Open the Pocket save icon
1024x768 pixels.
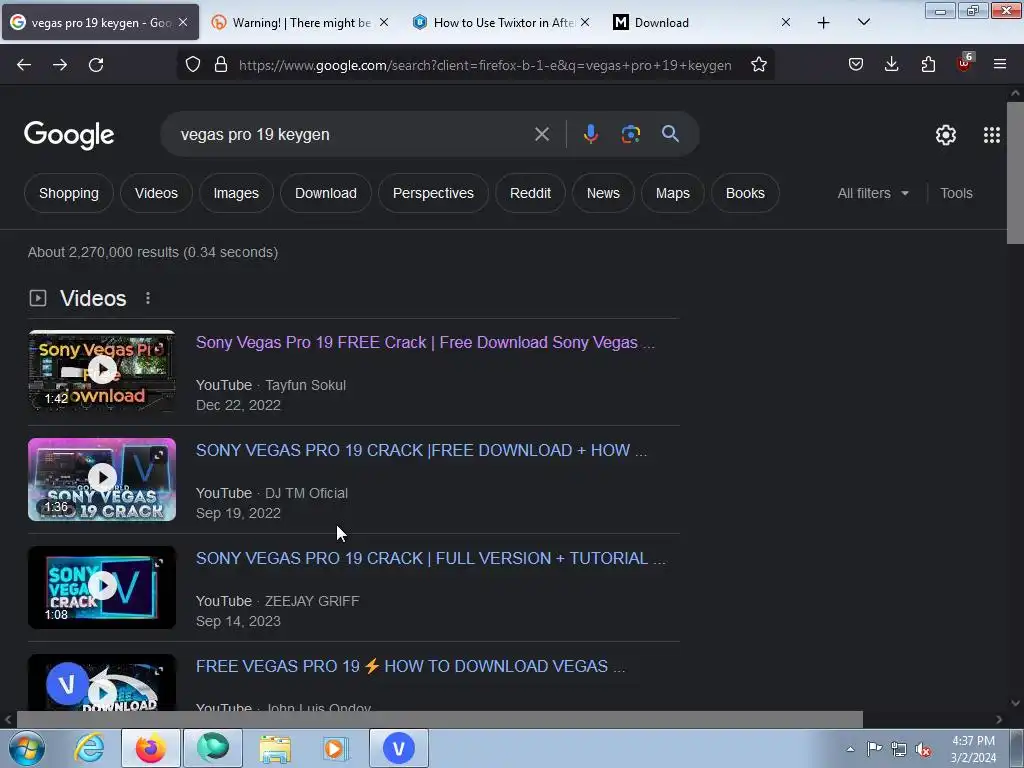[x=856, y=65]
